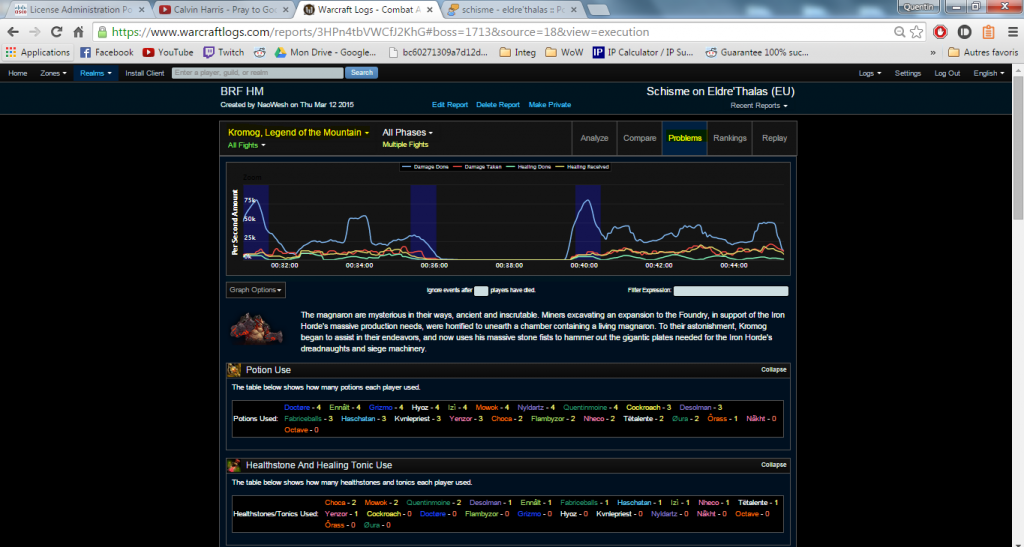Open the English language dropdown
This screenshot has width=1024, height=547.
click(989, 73)
